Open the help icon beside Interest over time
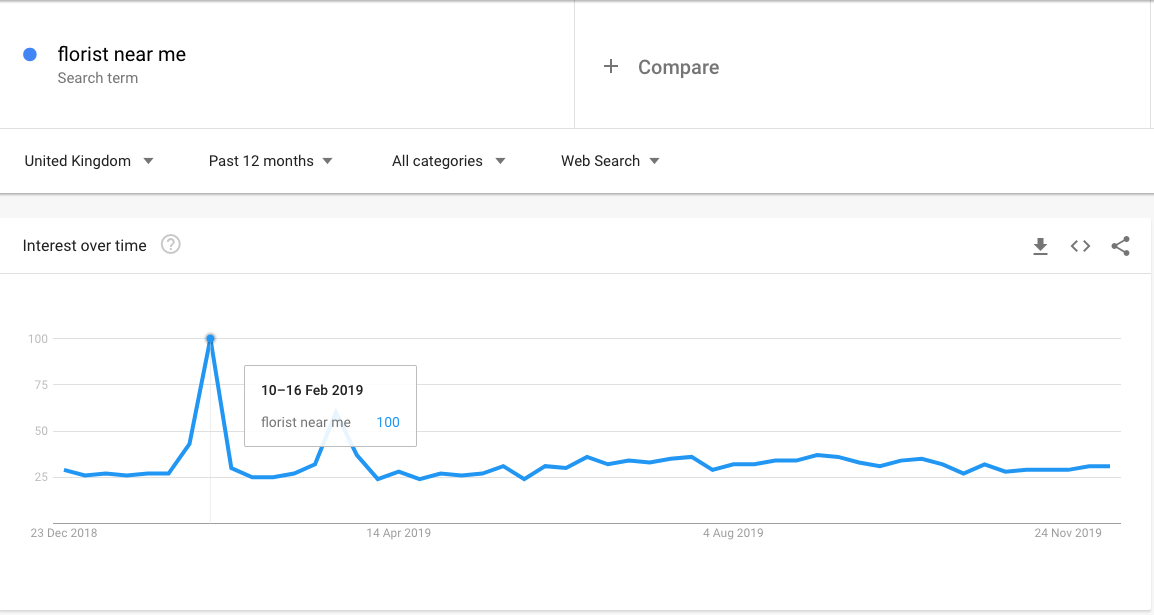Image resolution: width=1154 pixels, height=615 pixels. pos(171,244)
